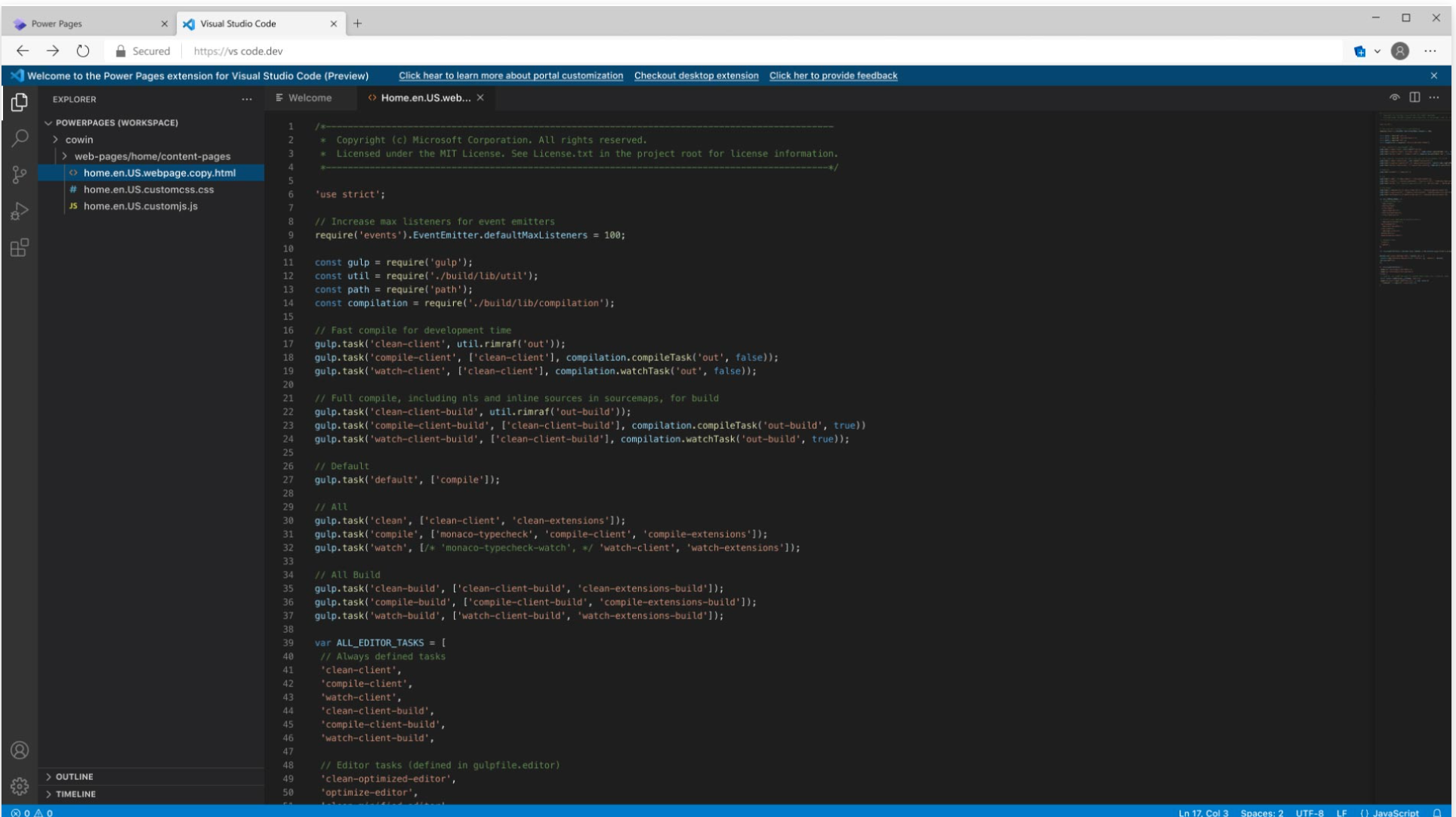Open the Run and Debug view
The height and width of the screenshot is (817, 1456).
[x=20, y=211]
